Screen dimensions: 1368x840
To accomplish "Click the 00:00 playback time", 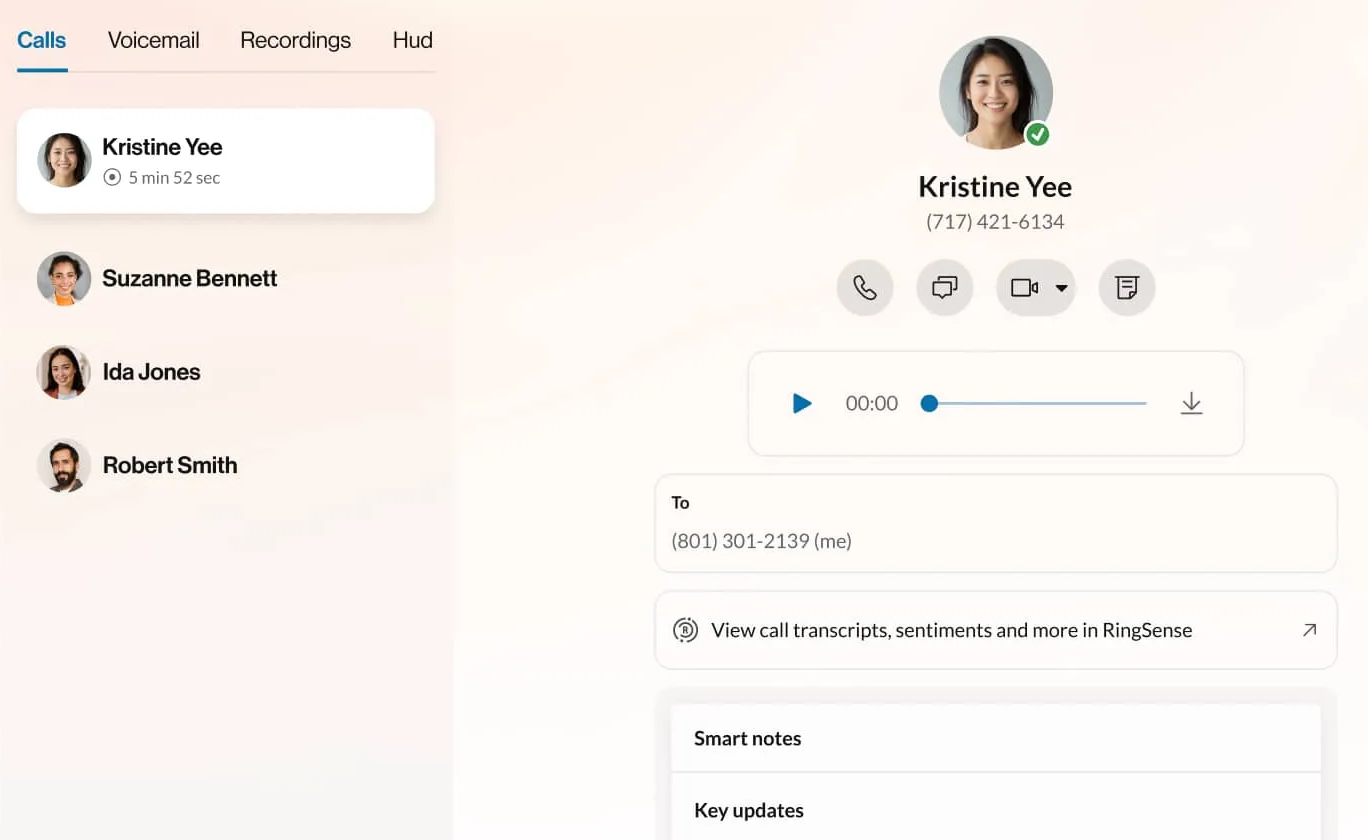I will [x=872, y=403].
